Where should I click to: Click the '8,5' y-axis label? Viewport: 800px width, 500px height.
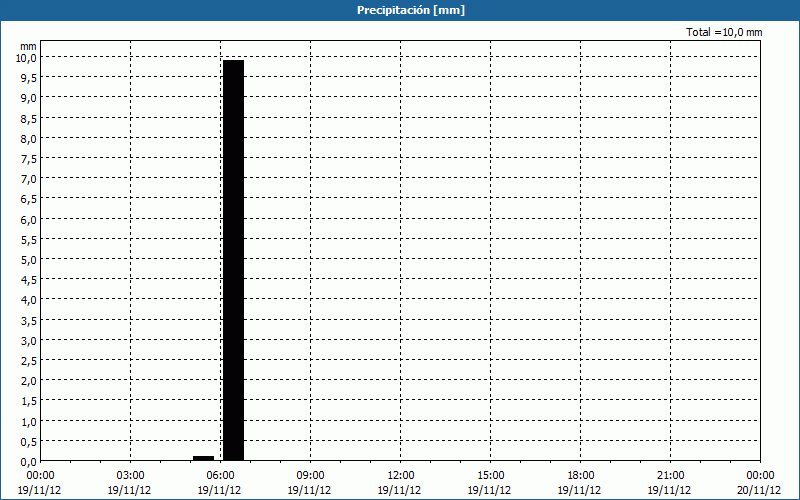(29, 118)
